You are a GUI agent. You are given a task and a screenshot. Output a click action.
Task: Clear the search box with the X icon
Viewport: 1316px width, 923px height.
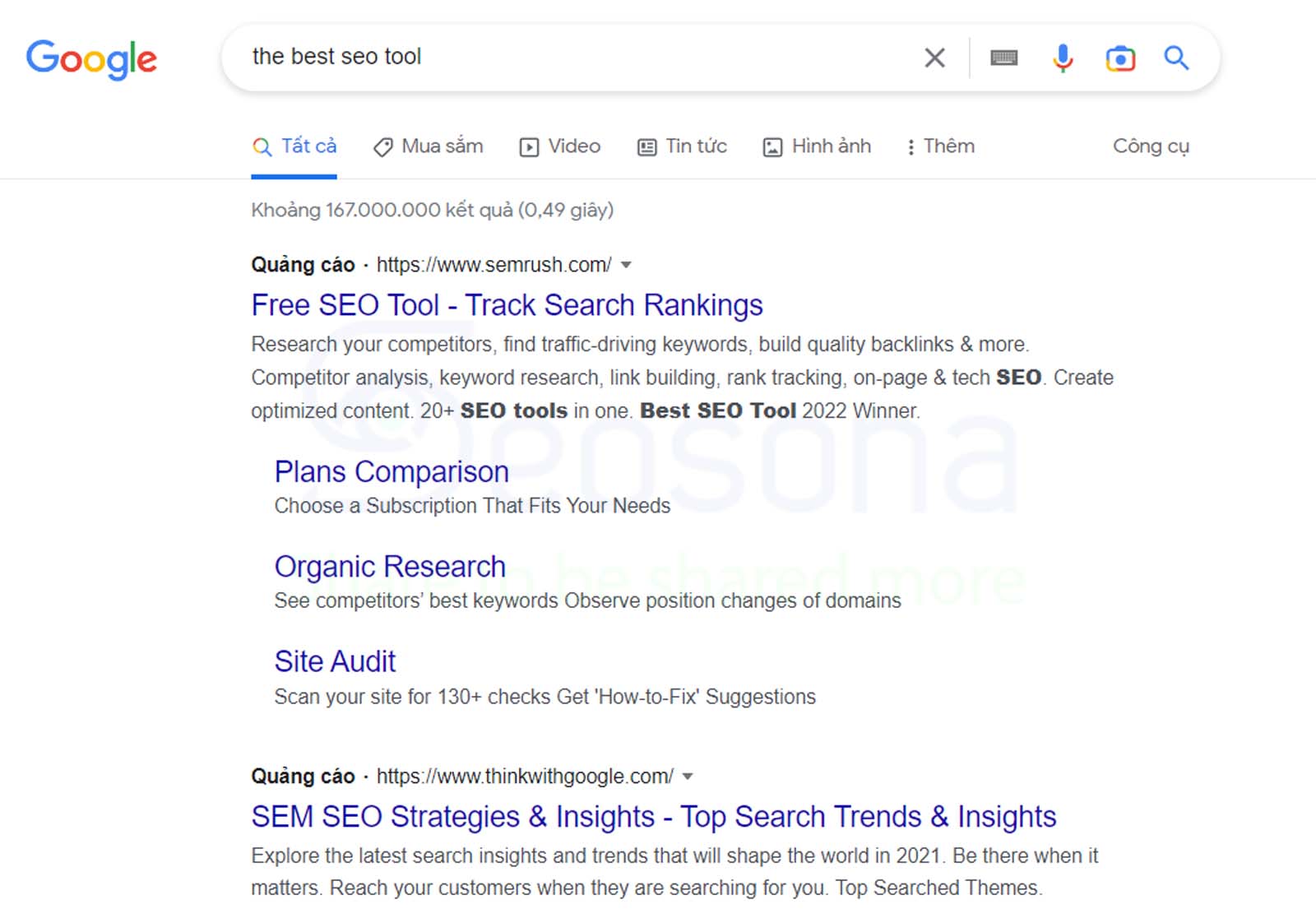pos(934,58)
